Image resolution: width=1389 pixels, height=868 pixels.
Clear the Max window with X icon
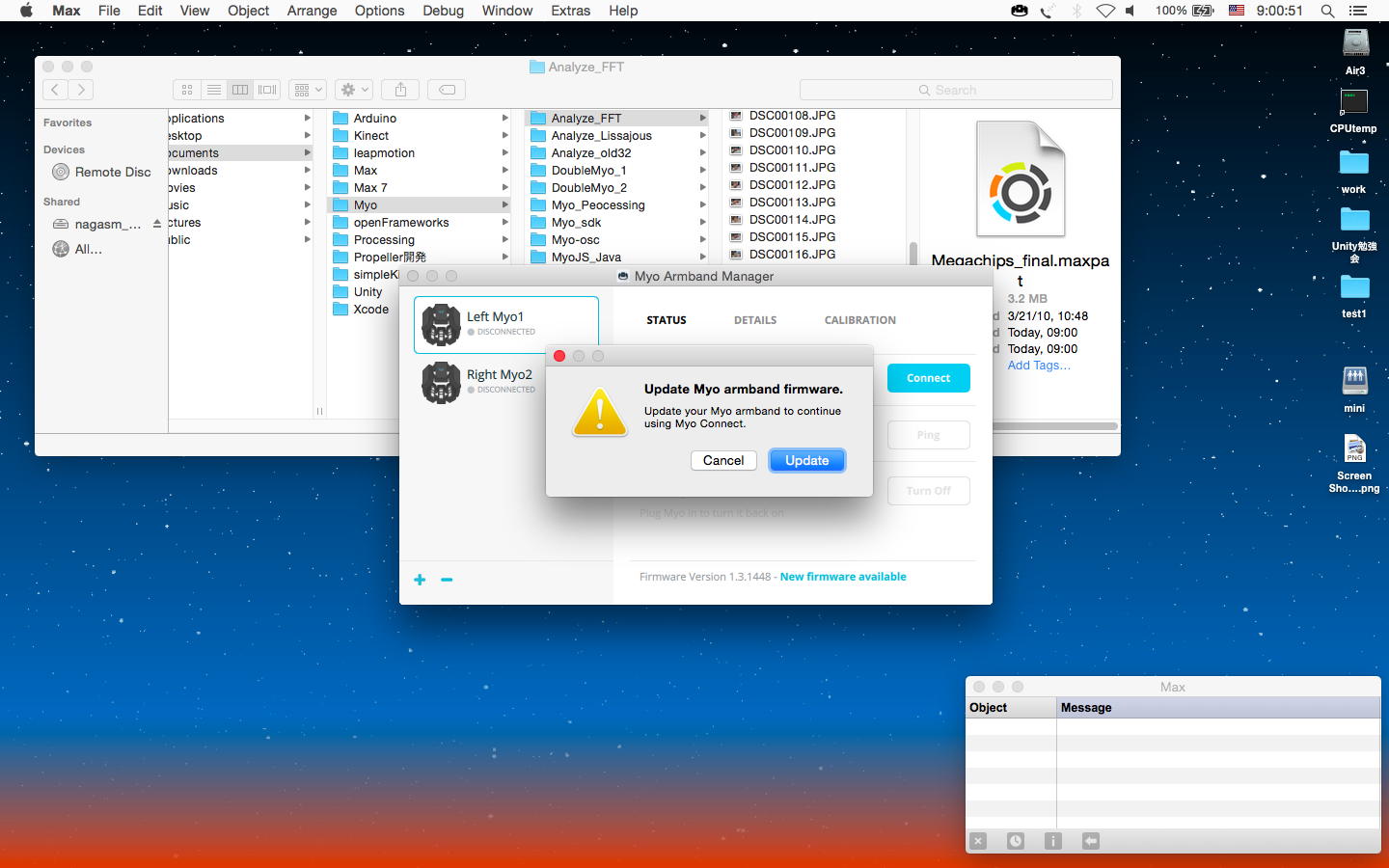click(978, 841)
